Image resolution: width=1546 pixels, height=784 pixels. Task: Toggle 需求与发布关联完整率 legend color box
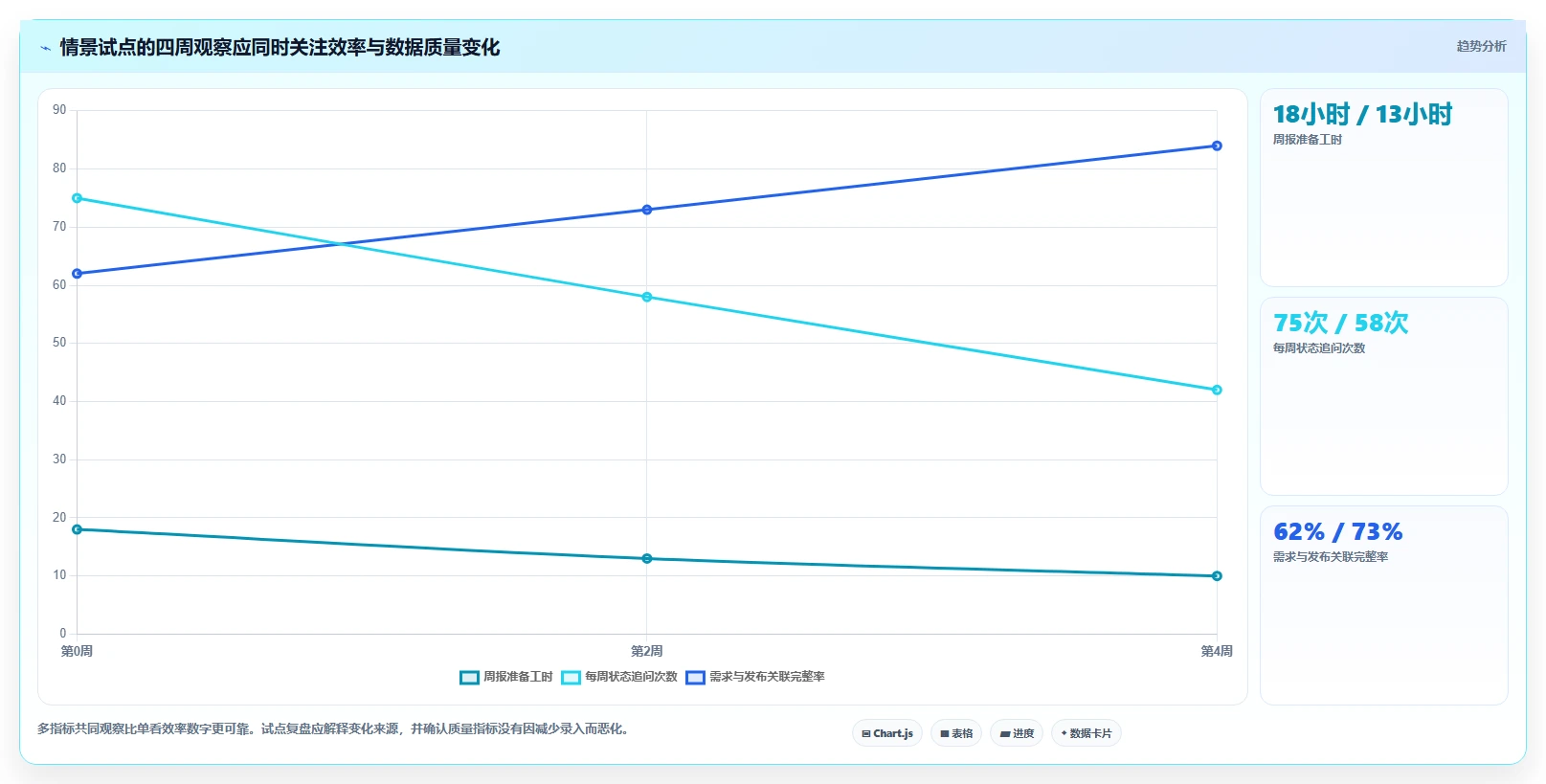tap(695, 677)
